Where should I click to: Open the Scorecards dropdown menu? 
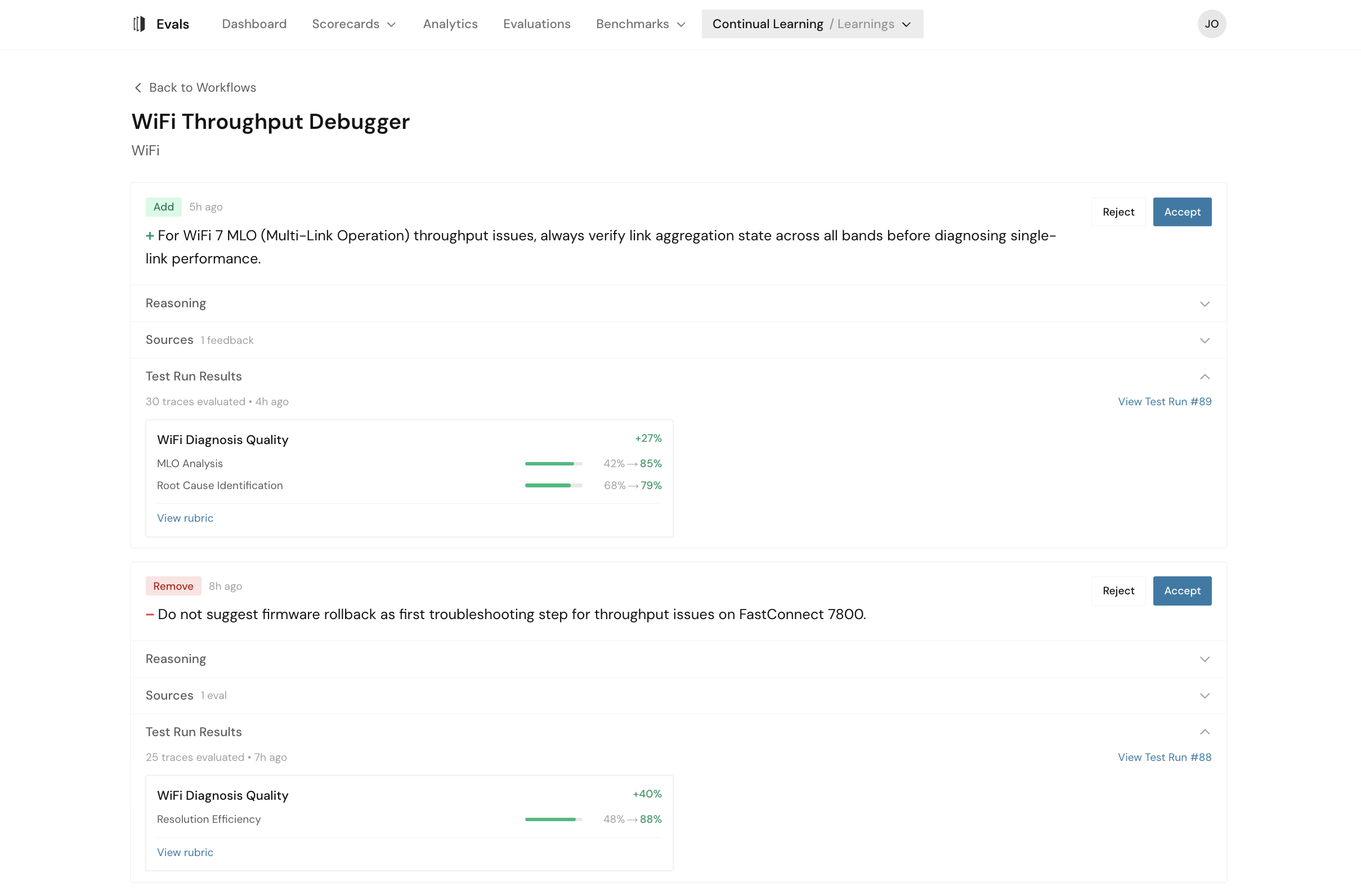coord(353,24)
